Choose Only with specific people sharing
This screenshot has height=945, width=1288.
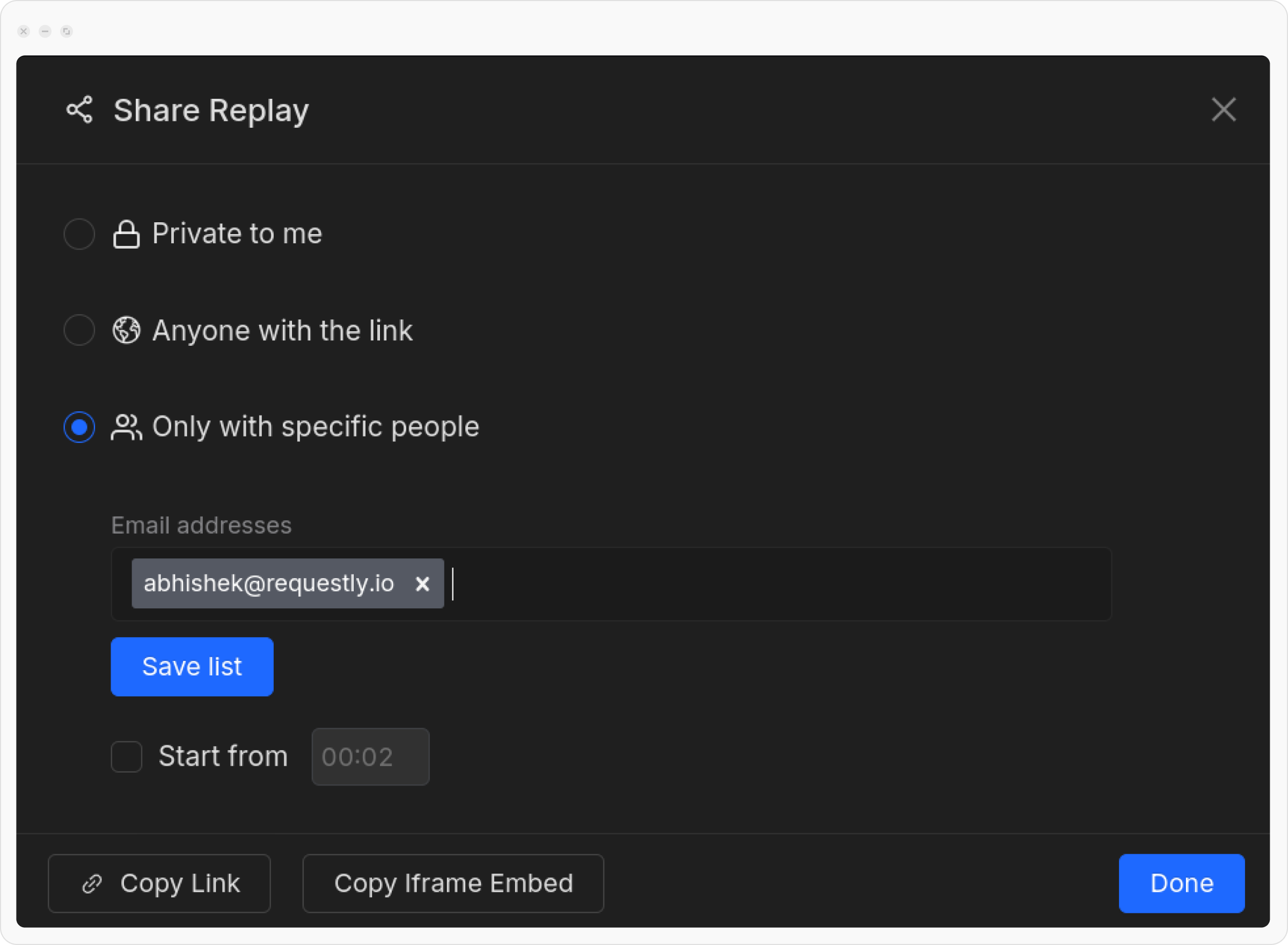(x=79, y=427)
